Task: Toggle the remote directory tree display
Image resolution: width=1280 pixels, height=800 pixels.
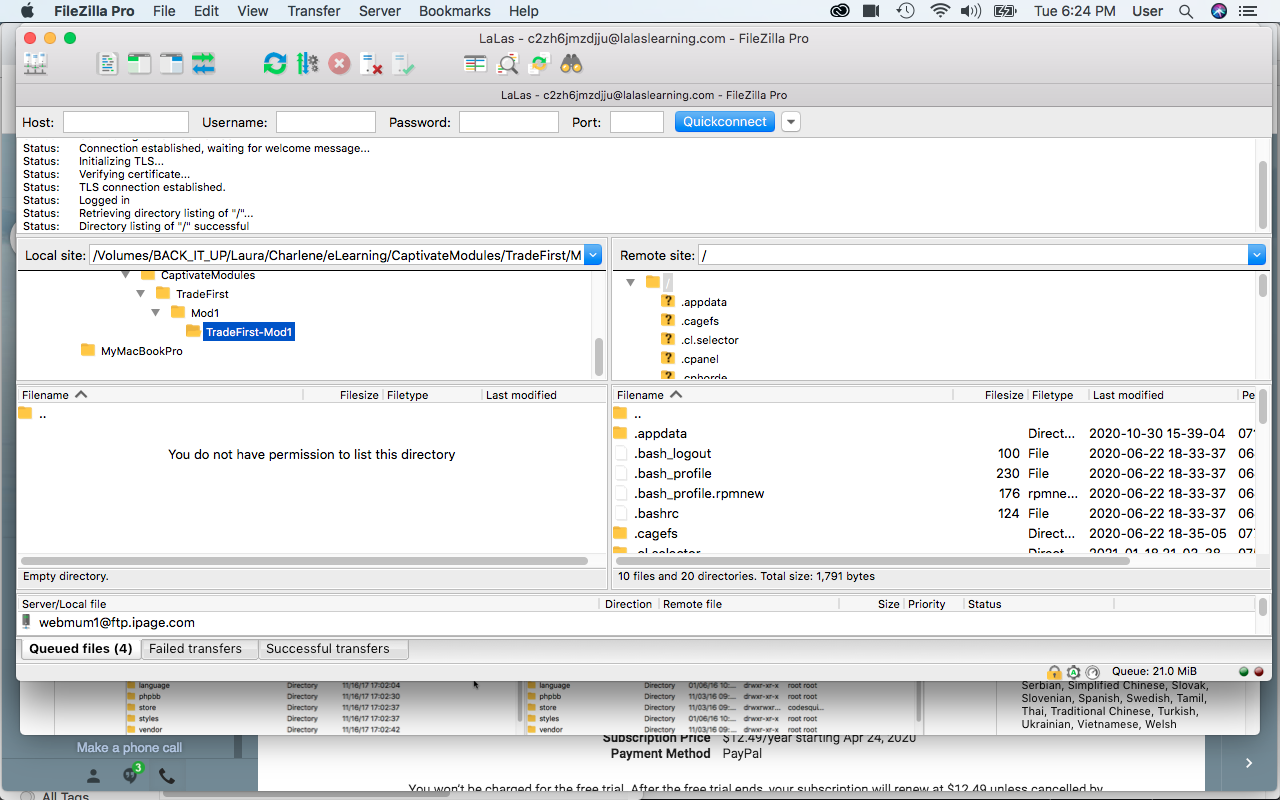Action: 172,64
